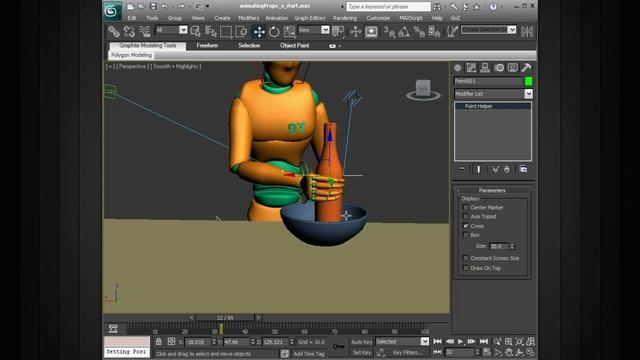The width and height of the screenshot is (640, 360).
Task: Toggle the Window/Crossing selection icon
Action: point(241,31)
